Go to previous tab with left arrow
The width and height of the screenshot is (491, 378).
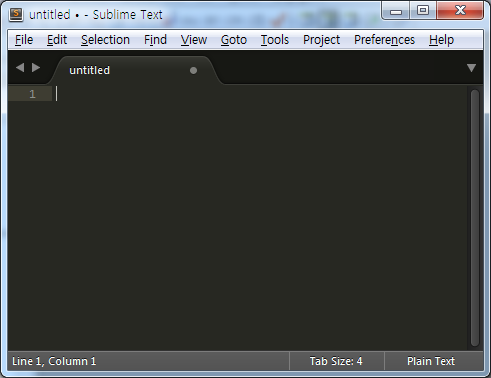click(x=20, y=68)
